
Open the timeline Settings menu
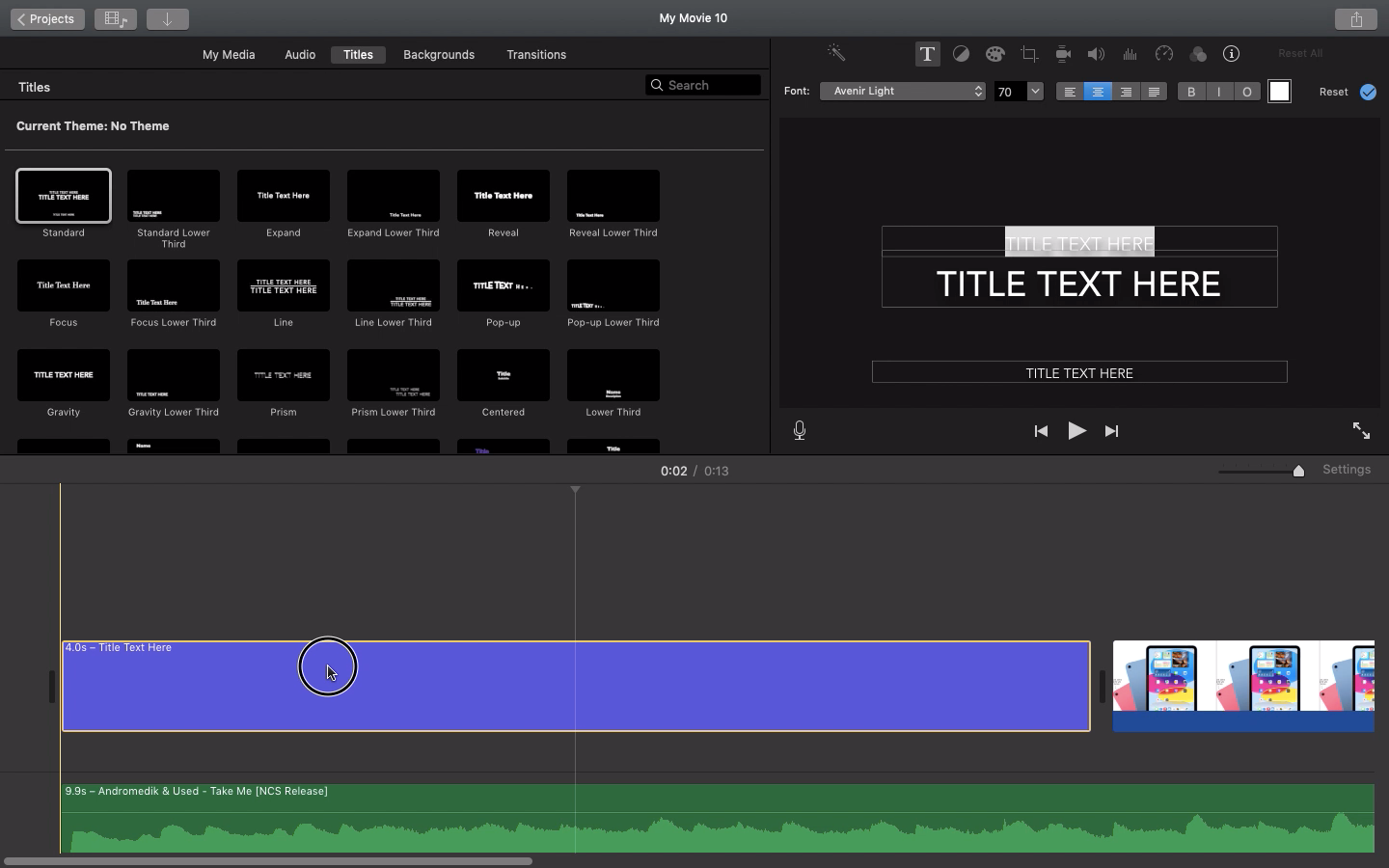point(1347,470)
